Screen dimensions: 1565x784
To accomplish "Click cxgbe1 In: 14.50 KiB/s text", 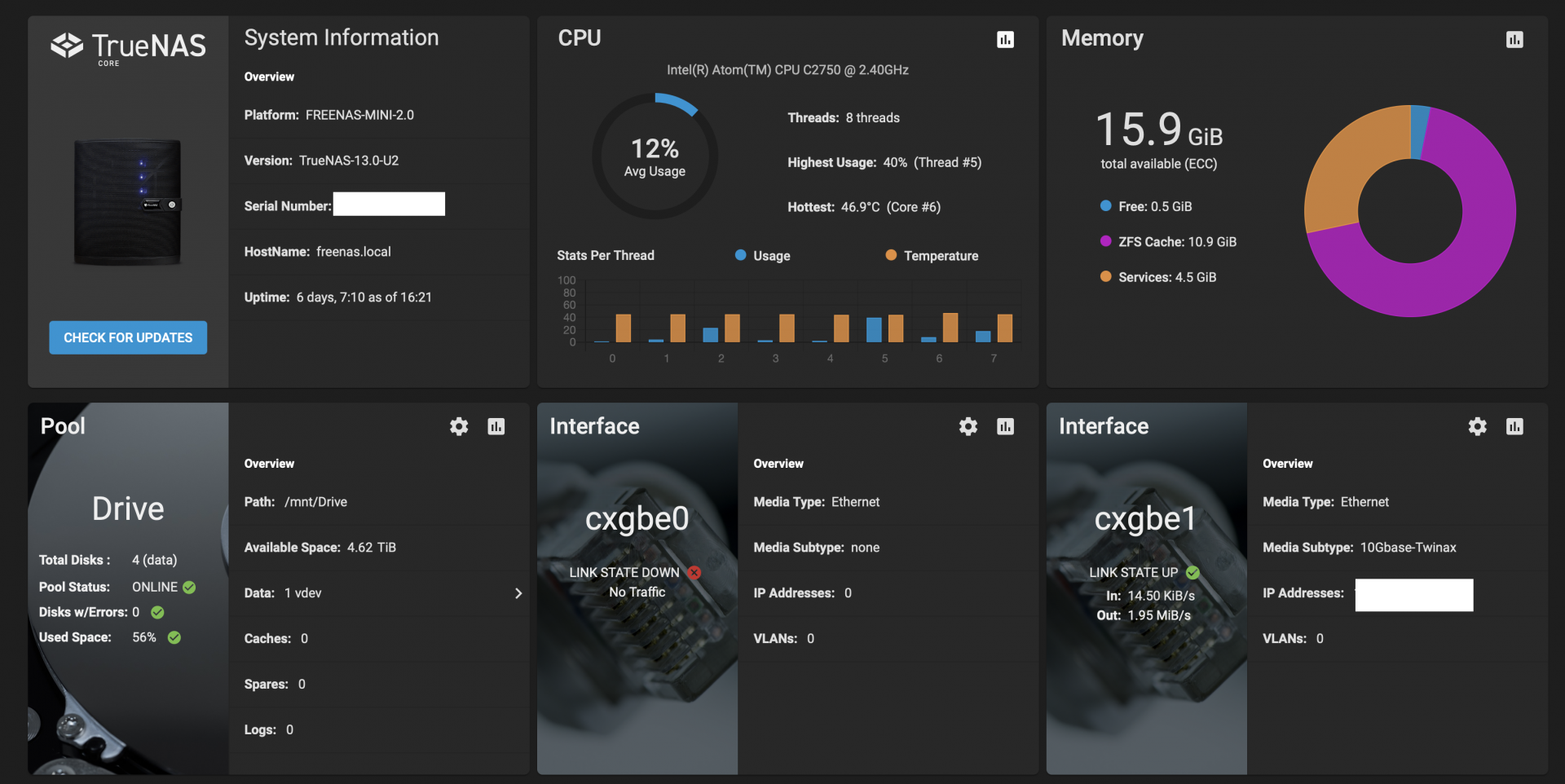I will coord(1150,596).
